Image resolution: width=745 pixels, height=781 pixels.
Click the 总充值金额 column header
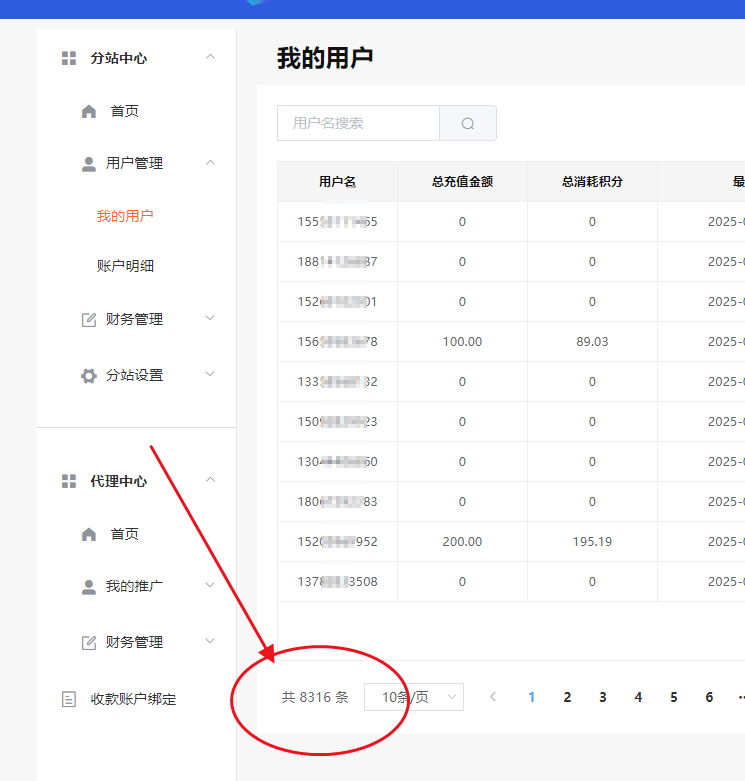pos(462,182)
